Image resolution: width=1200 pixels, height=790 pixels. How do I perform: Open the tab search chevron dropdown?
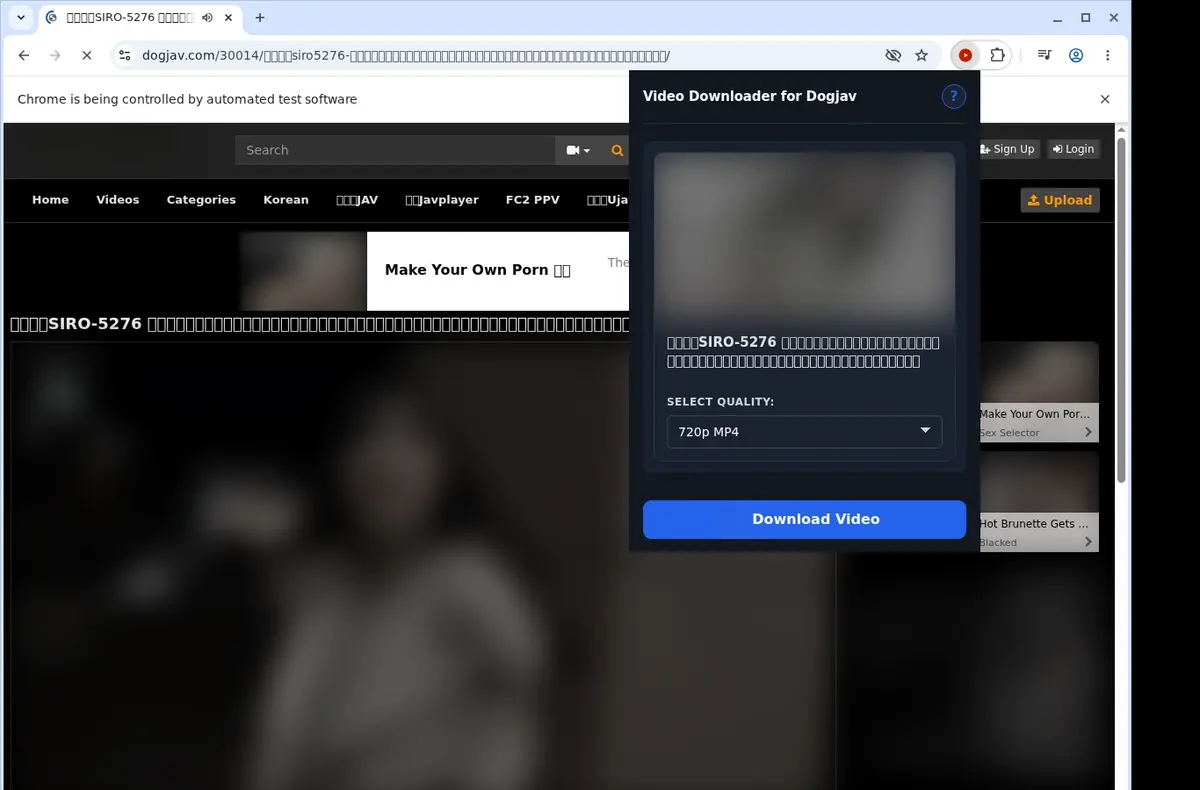pyautogui.click(x=20, y=18)
